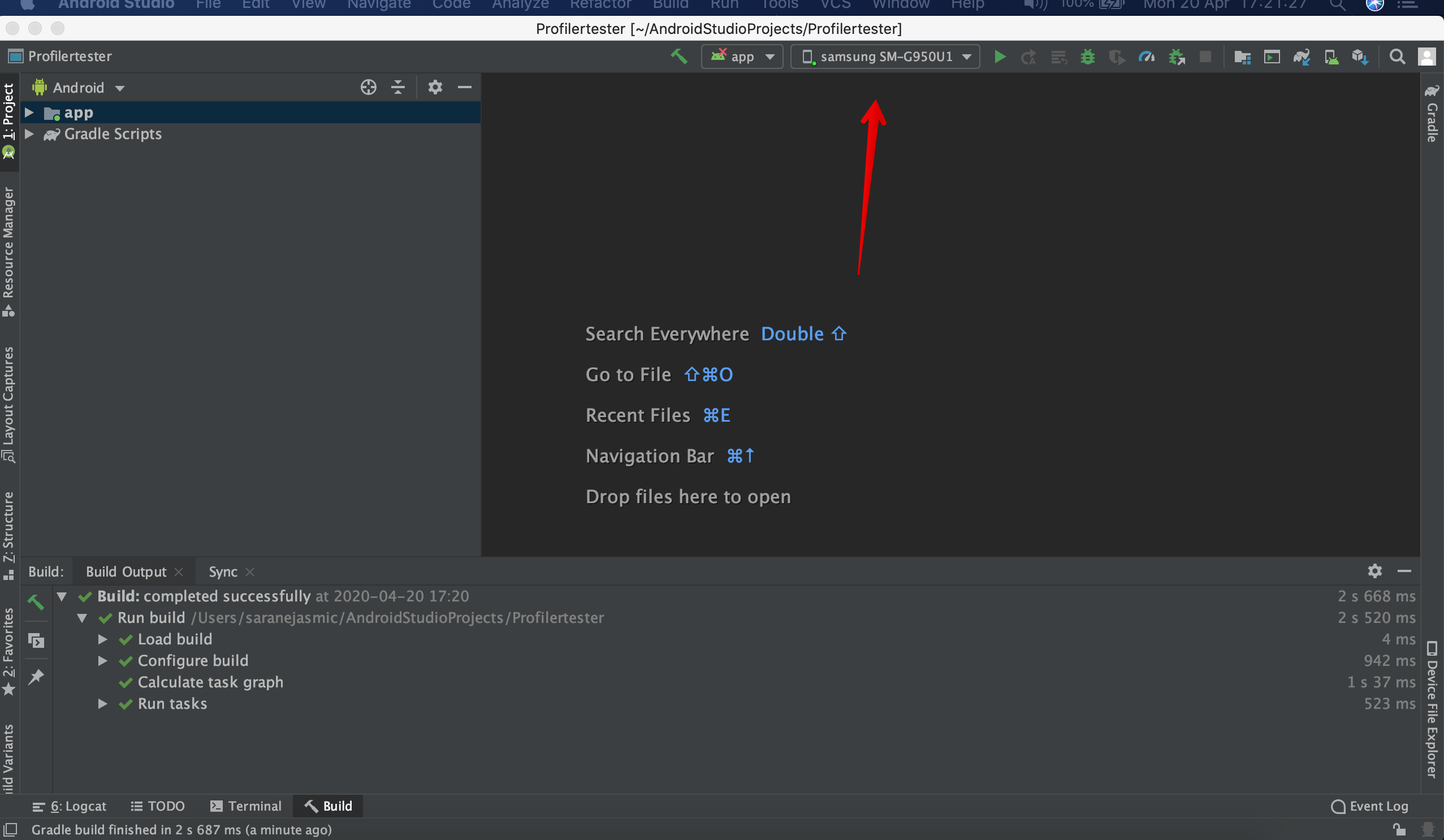Switch to the Sync tab
1444x840 pixels.
(x=222, y=571)
